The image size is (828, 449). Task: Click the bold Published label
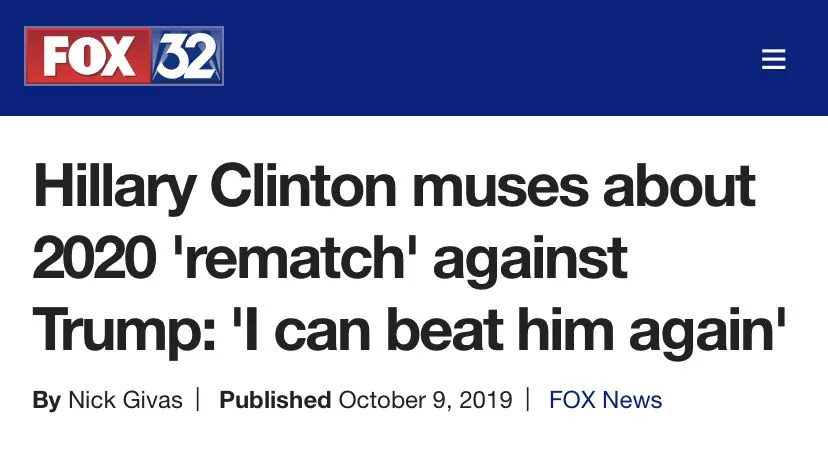click(x=275, y=400)
